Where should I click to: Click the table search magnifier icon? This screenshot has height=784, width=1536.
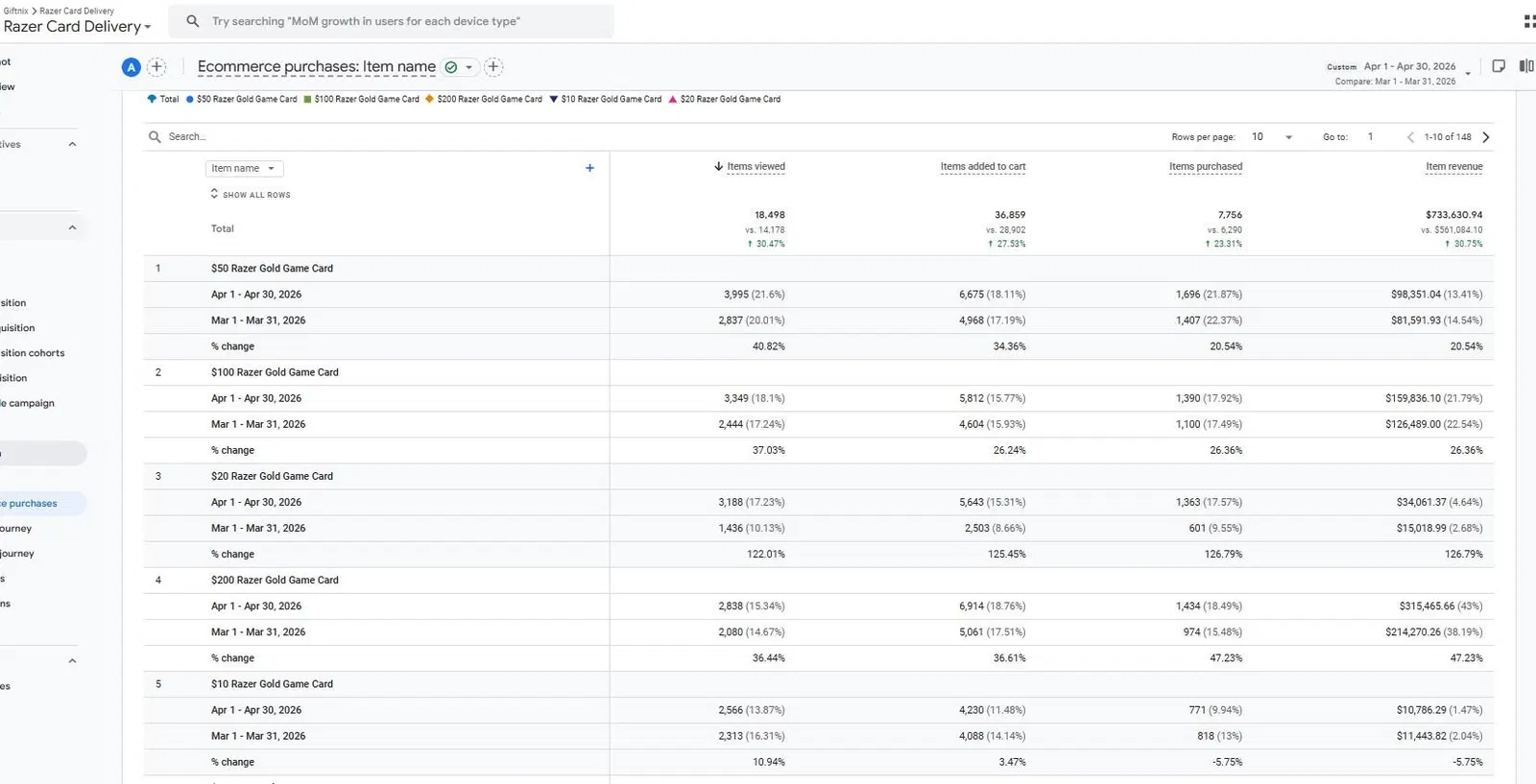(x=155, y=137)
